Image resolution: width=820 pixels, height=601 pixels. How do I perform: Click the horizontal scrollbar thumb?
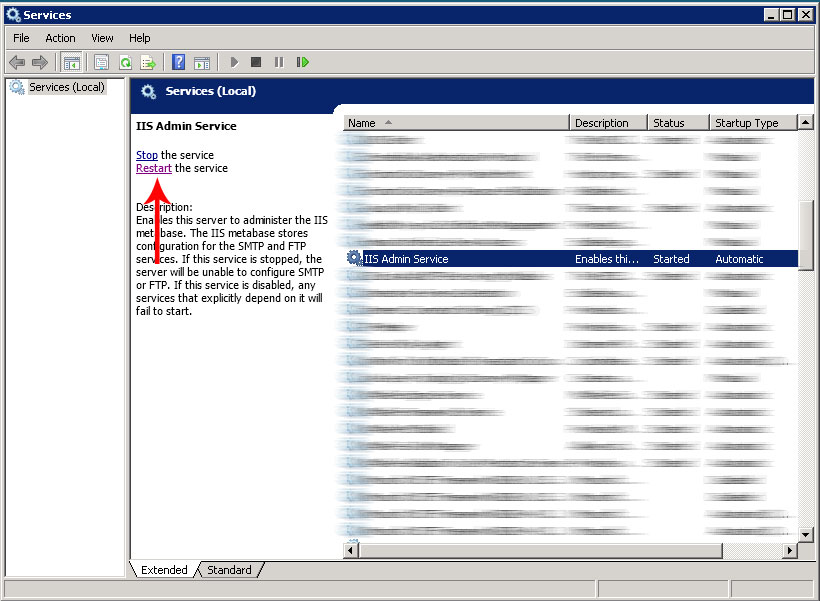[540, 550]
